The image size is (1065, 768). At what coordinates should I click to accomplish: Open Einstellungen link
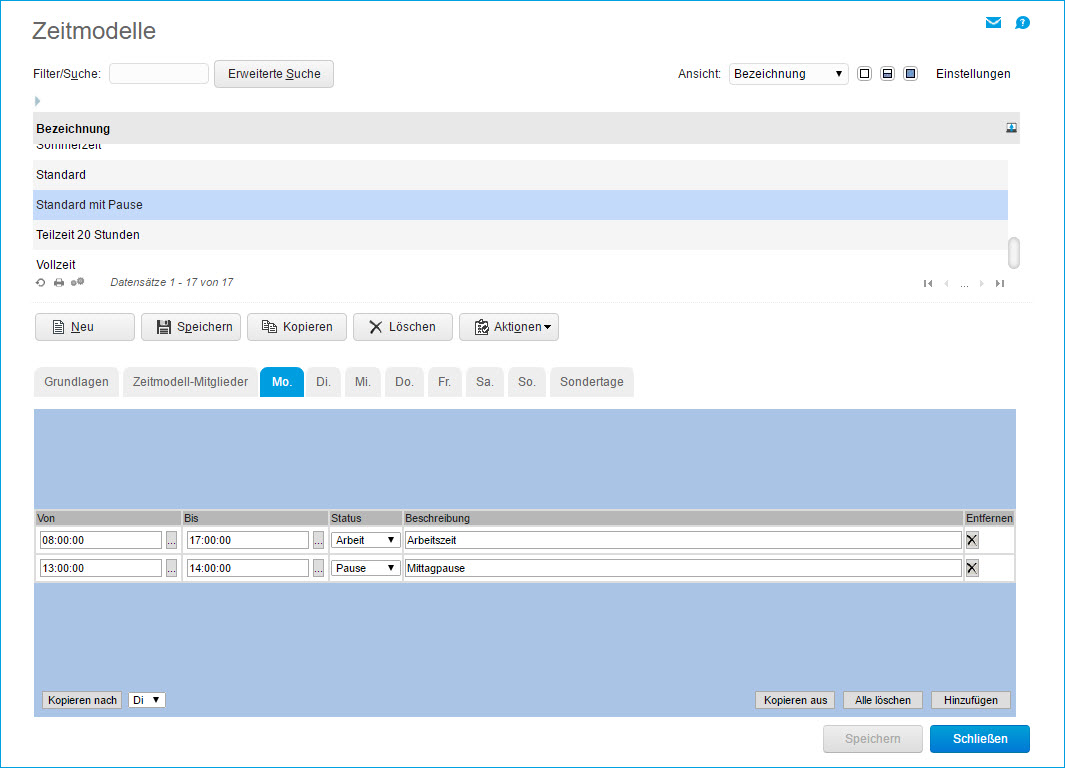[973, 74]
